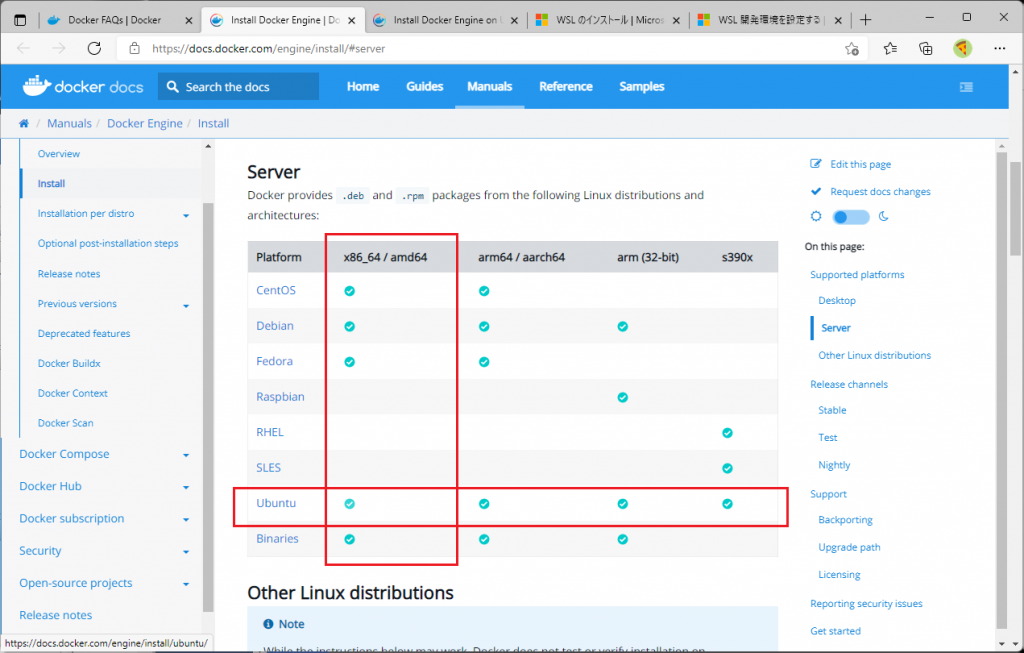Expand the Security section
Screen dimensions: 1024x653
(x=186, y=552)
